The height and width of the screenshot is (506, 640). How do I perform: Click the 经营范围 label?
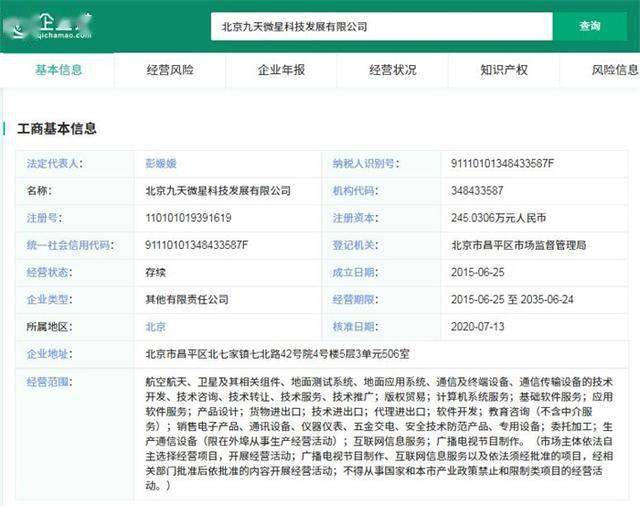(49, 382)
